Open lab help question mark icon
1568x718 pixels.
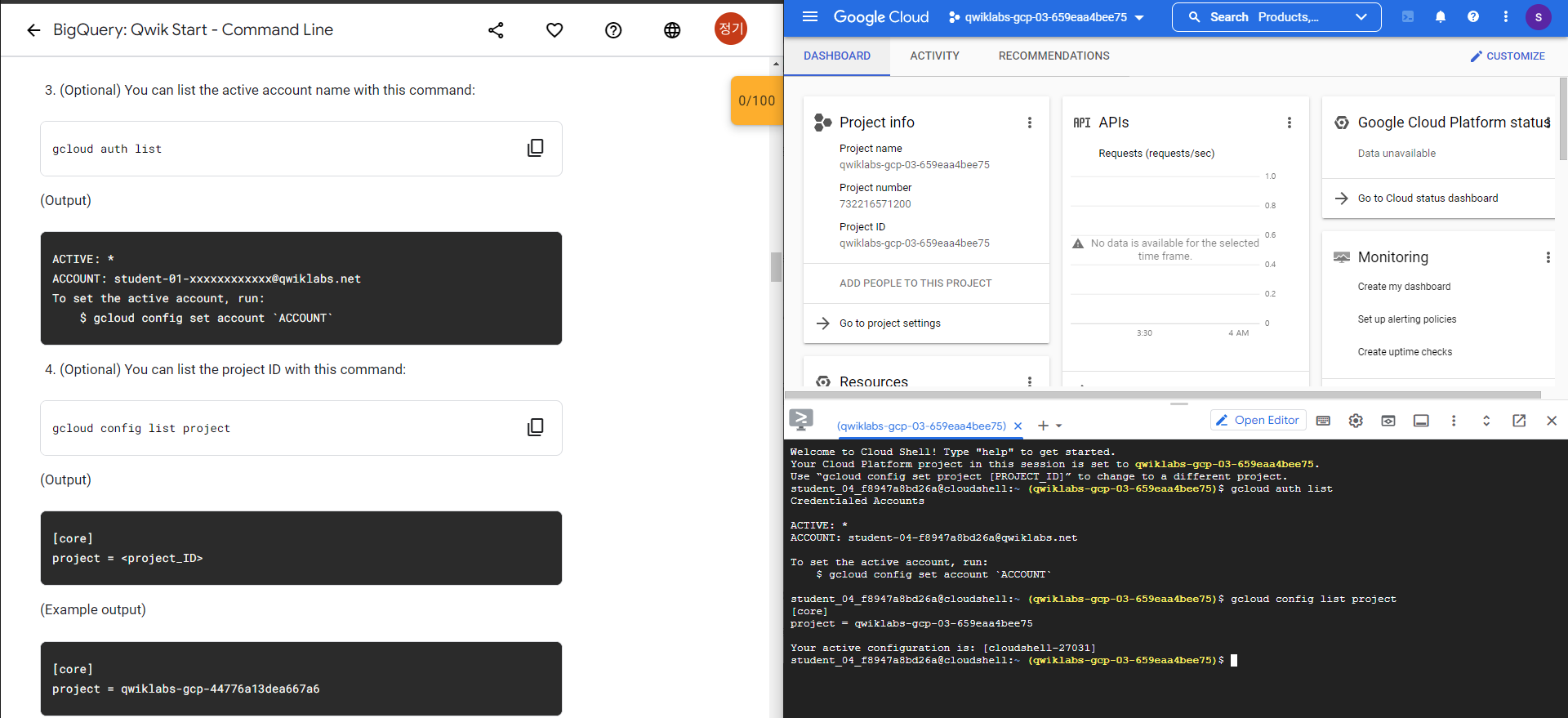click(x=613, y=30)
